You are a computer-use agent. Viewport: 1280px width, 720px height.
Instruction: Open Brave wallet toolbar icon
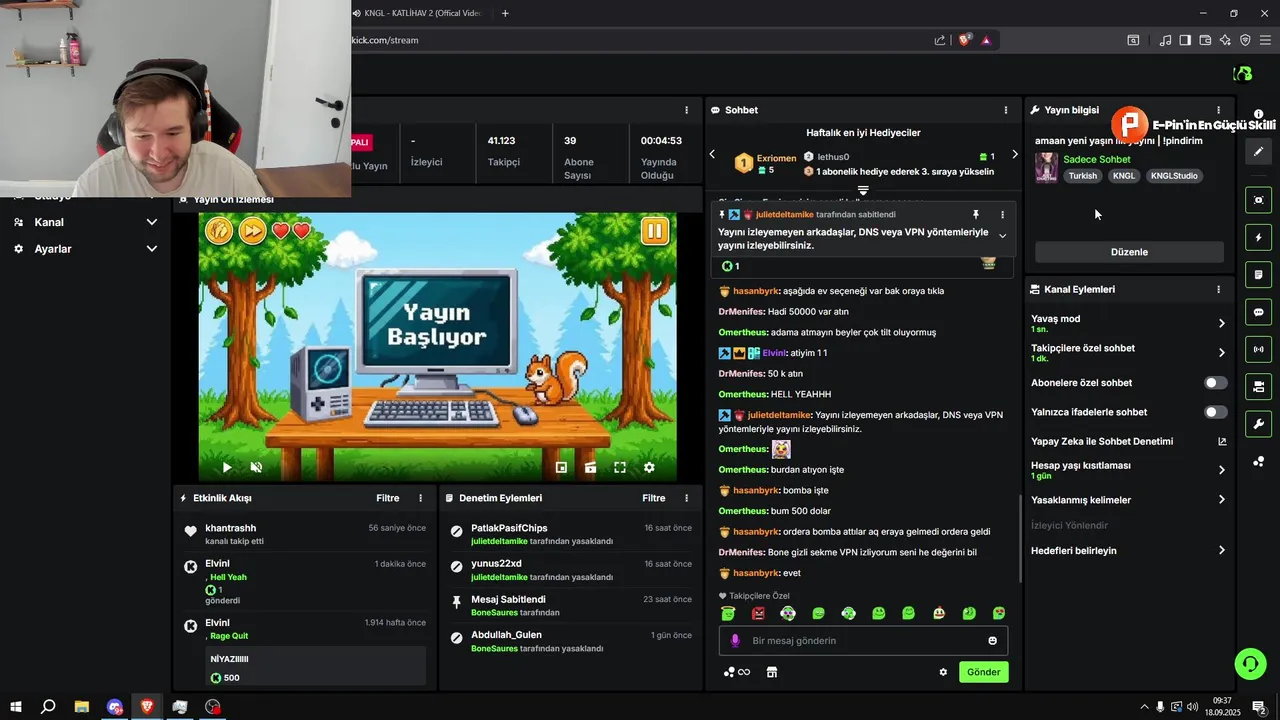click(x=1205, y=40)
